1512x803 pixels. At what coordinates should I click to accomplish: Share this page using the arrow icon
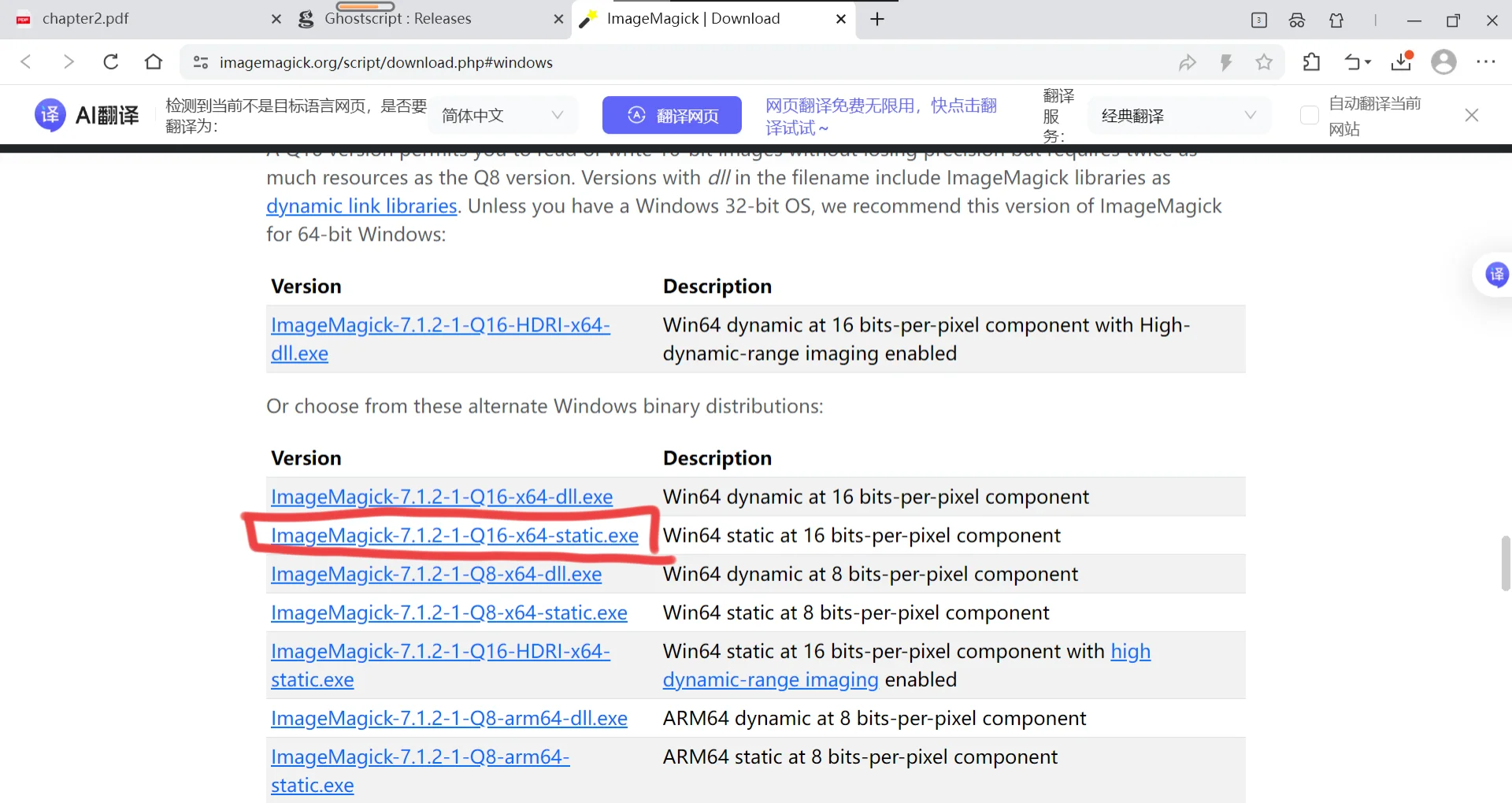pyautogui.click(x=1188, y=62)
